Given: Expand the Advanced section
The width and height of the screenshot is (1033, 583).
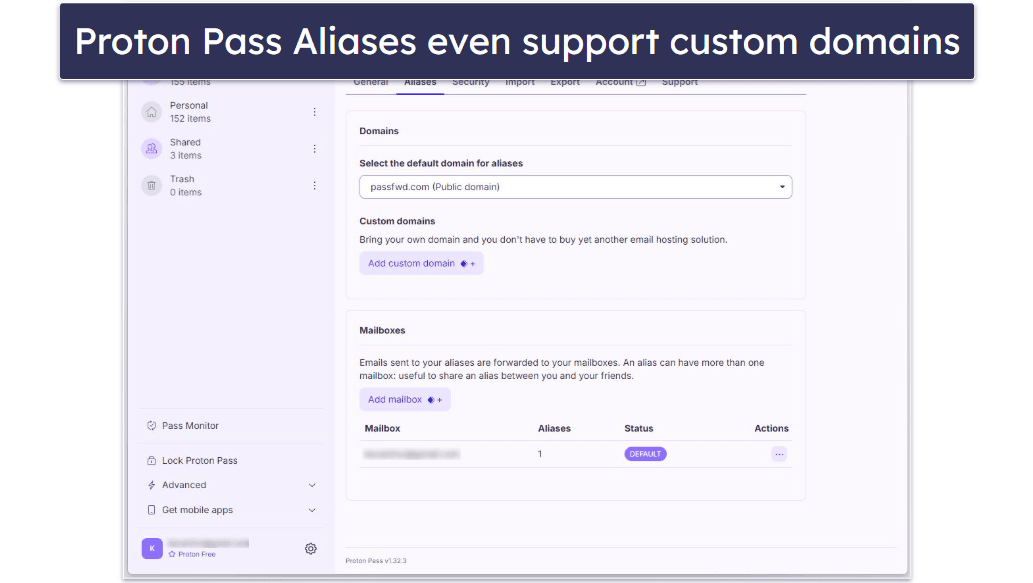Looking at the screenshot, I should click(232, 485).
